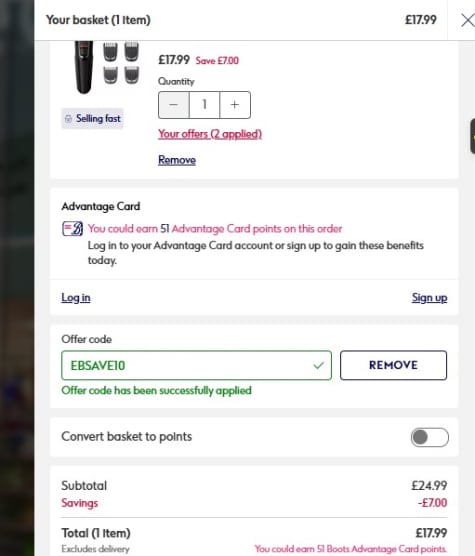Image resolution: width=475 pixels, height=556 pixels.
Task: Click the Advantage Card points earn message
Action: pyautogui.click(x=215, y=229)
